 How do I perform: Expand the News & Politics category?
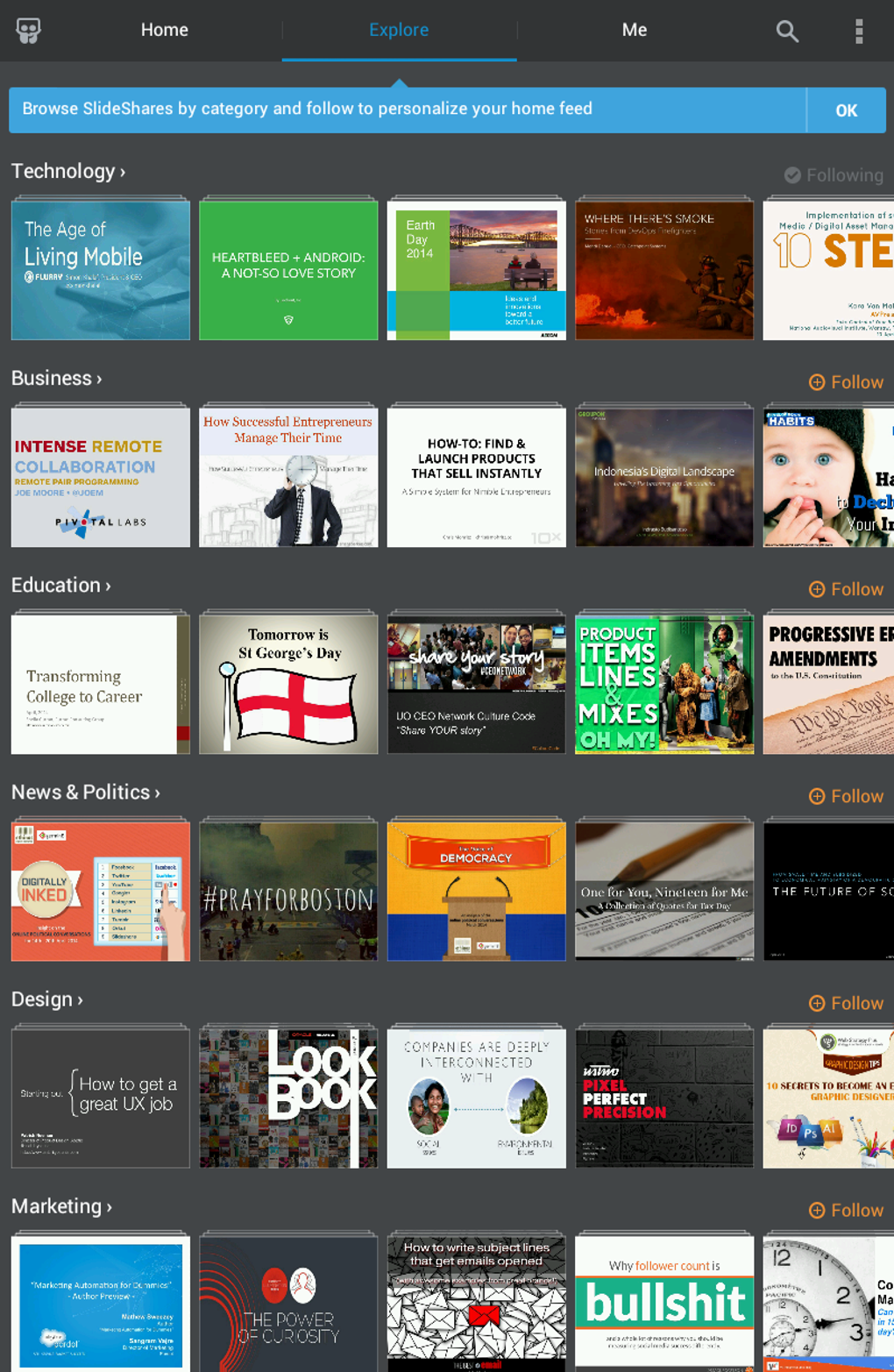pos(86,792)
